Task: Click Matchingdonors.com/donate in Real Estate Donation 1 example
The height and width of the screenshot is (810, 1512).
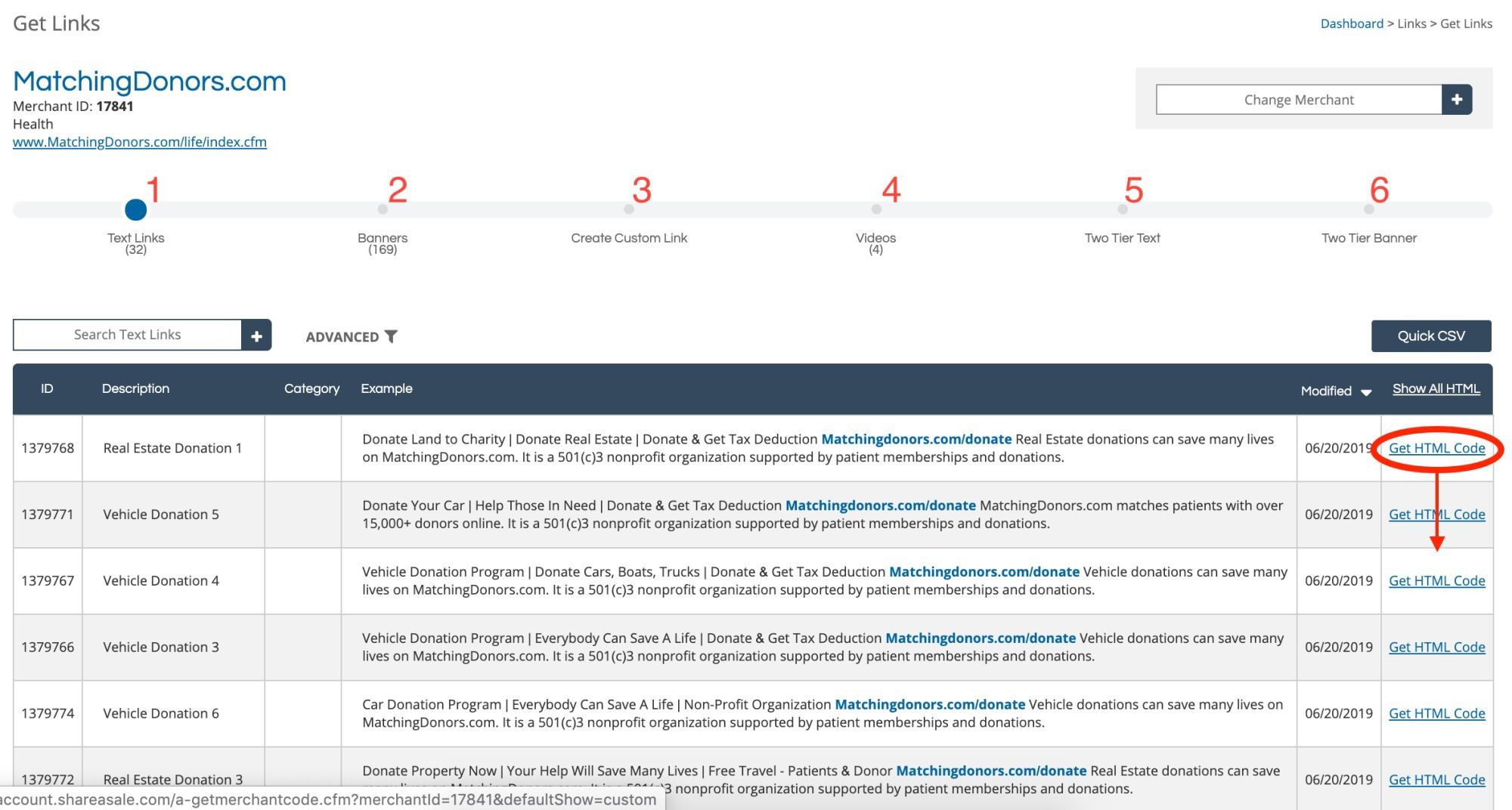Action: point(916,439)
